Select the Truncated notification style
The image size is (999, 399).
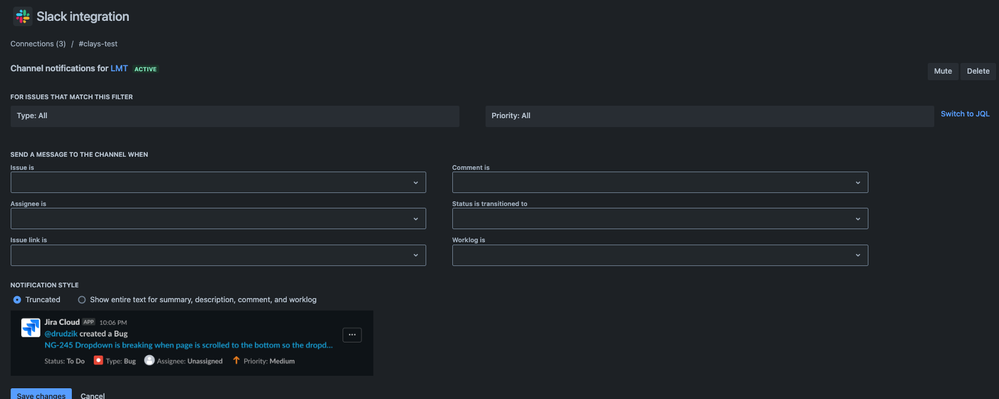[17, 300]
